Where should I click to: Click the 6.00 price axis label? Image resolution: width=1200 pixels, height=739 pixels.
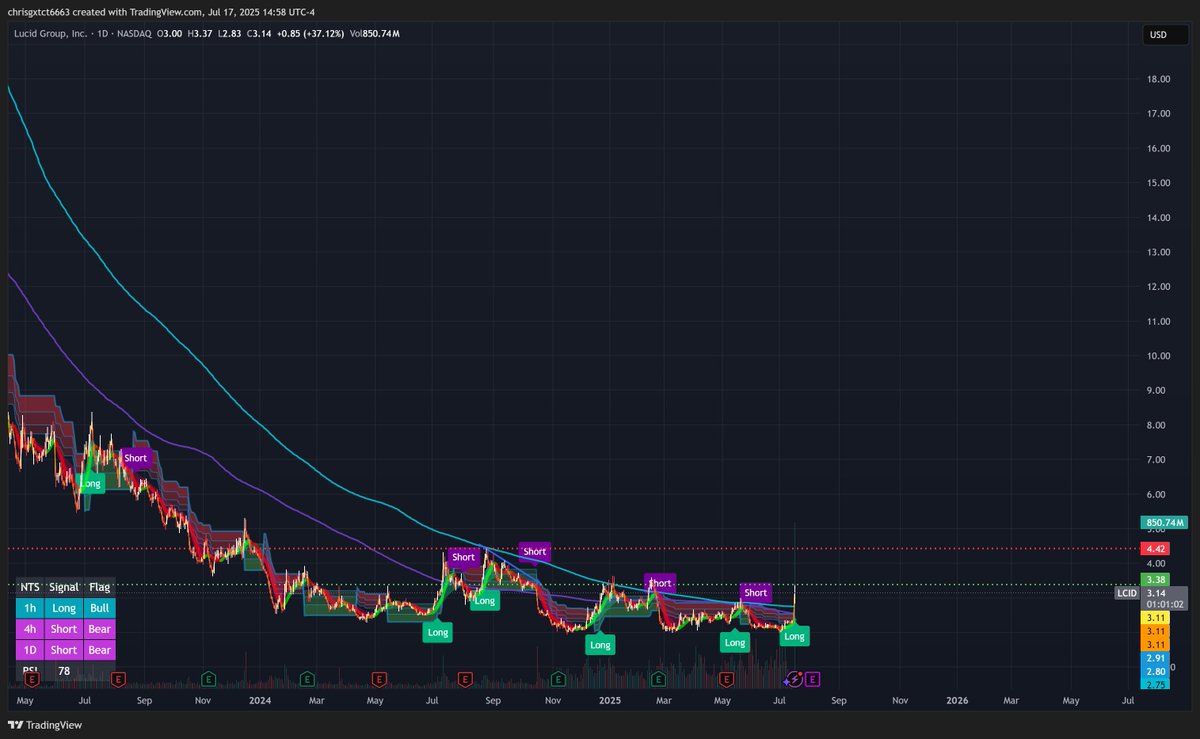tap(1157, 494)
